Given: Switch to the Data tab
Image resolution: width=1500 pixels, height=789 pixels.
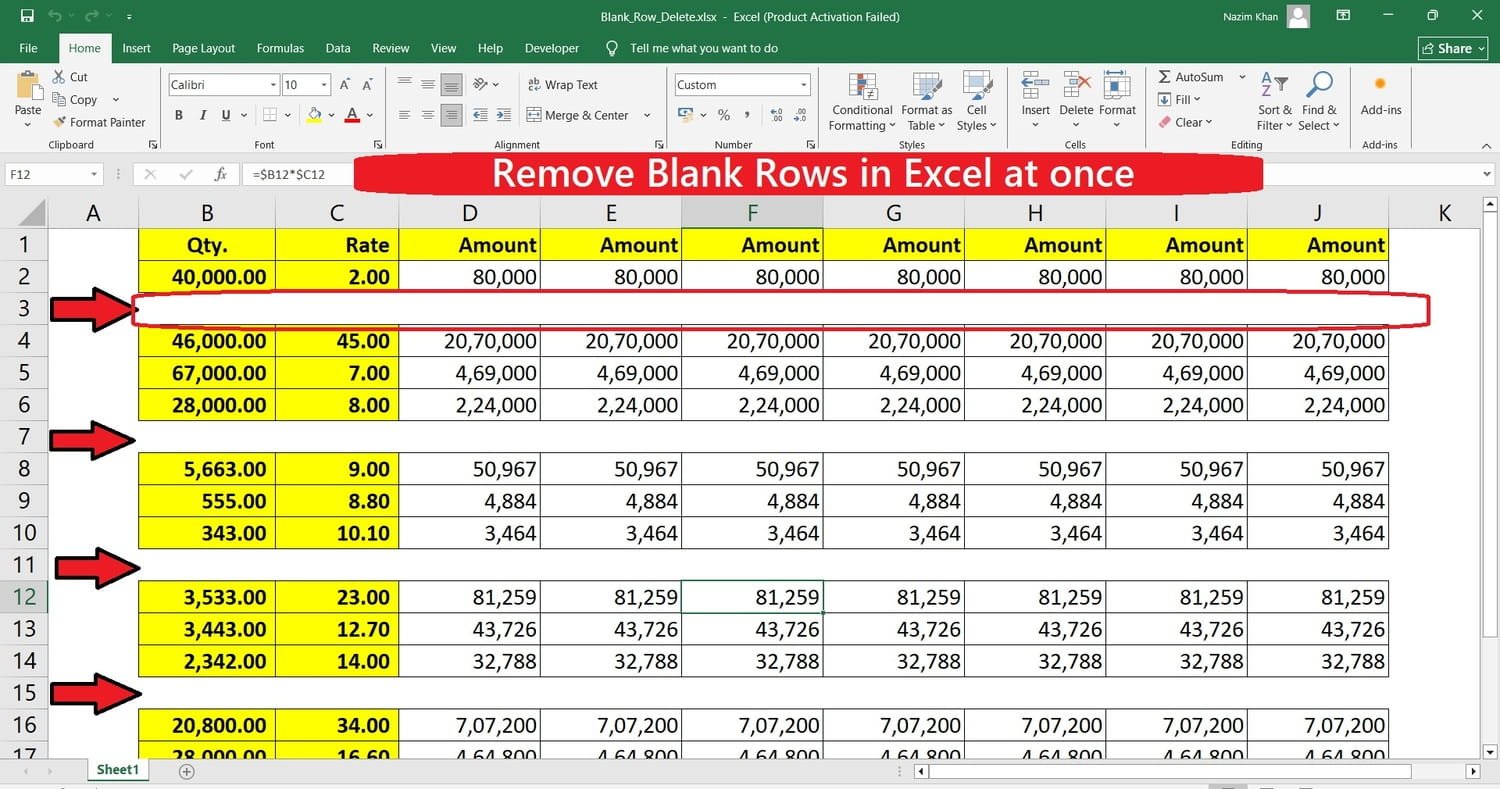Looking at the screenshot, I should point(338,48).
